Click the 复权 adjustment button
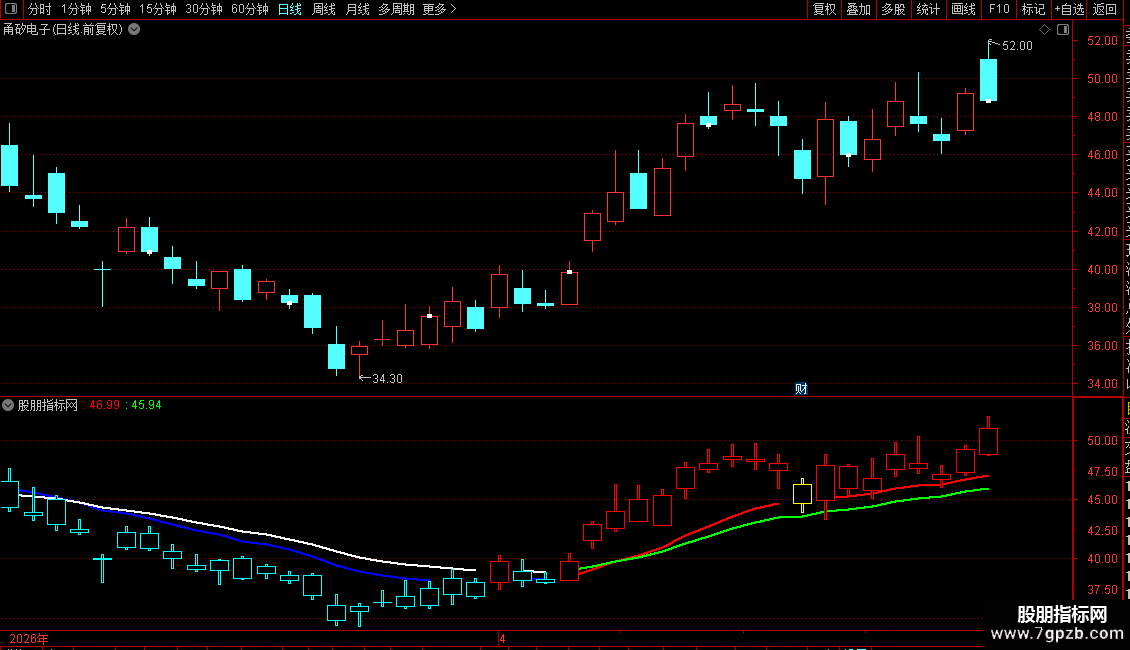Screen dimensions: 1130x650 pos(824,9)
